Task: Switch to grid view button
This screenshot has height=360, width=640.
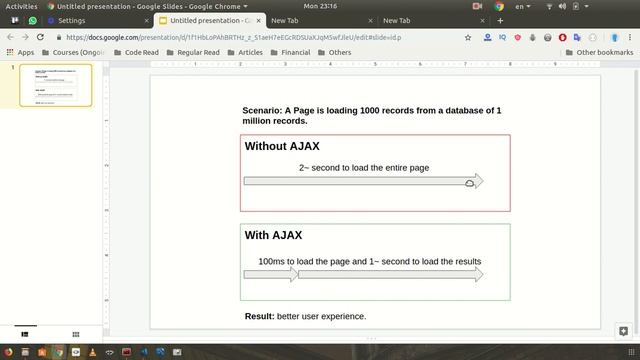Action: coord(76,334)
